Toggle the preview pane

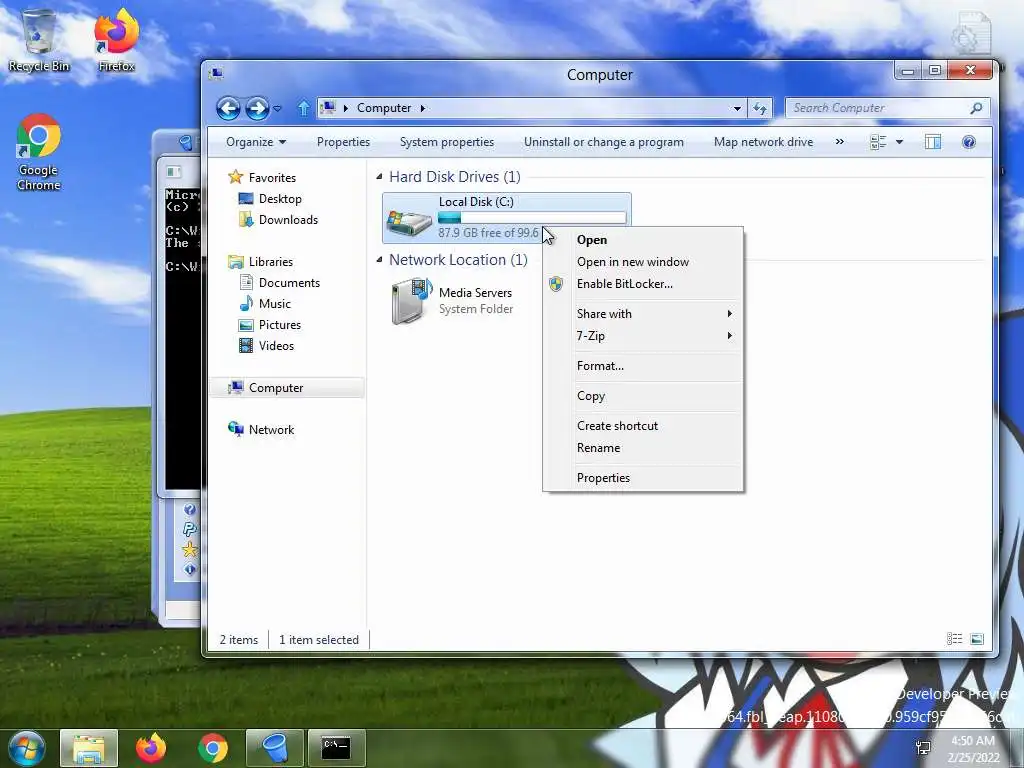[933, 142]
